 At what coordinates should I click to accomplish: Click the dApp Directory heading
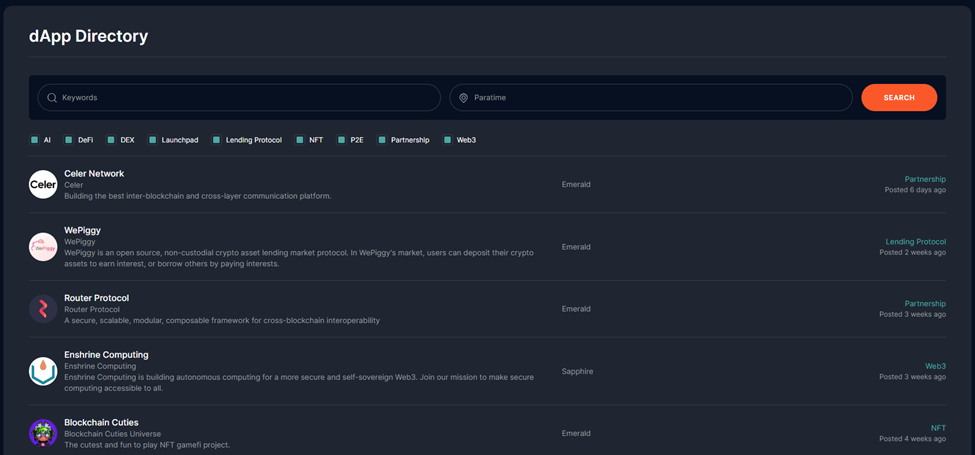click(88, 36)
